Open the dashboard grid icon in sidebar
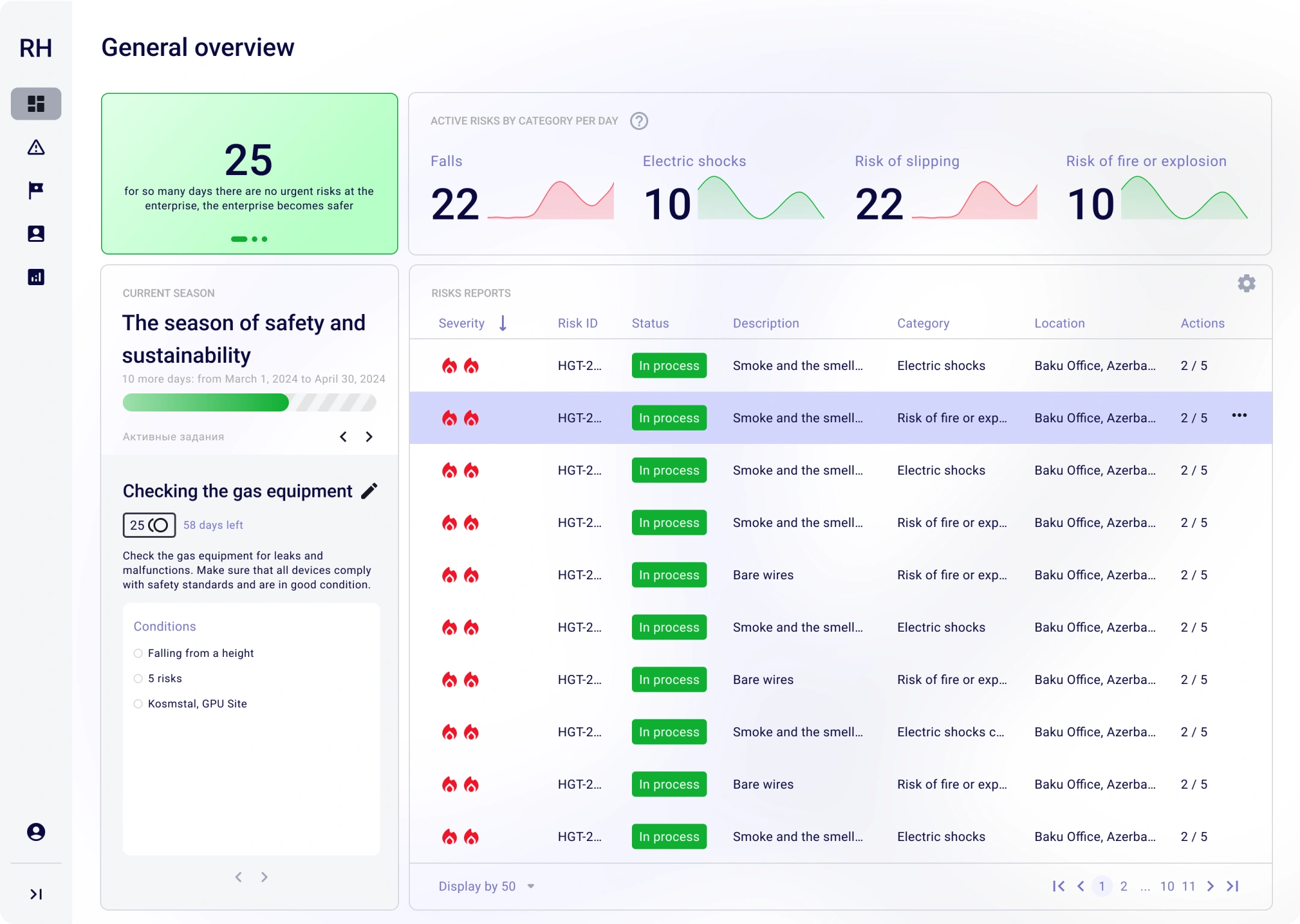 click(36, 103)
